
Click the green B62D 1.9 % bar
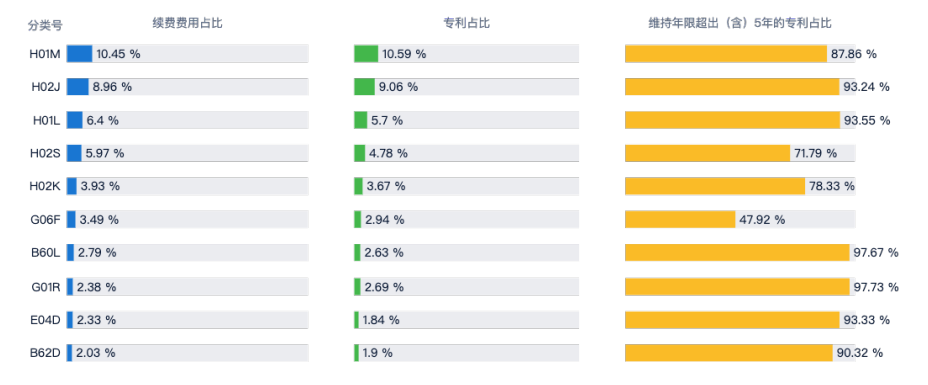click(357, 353)
